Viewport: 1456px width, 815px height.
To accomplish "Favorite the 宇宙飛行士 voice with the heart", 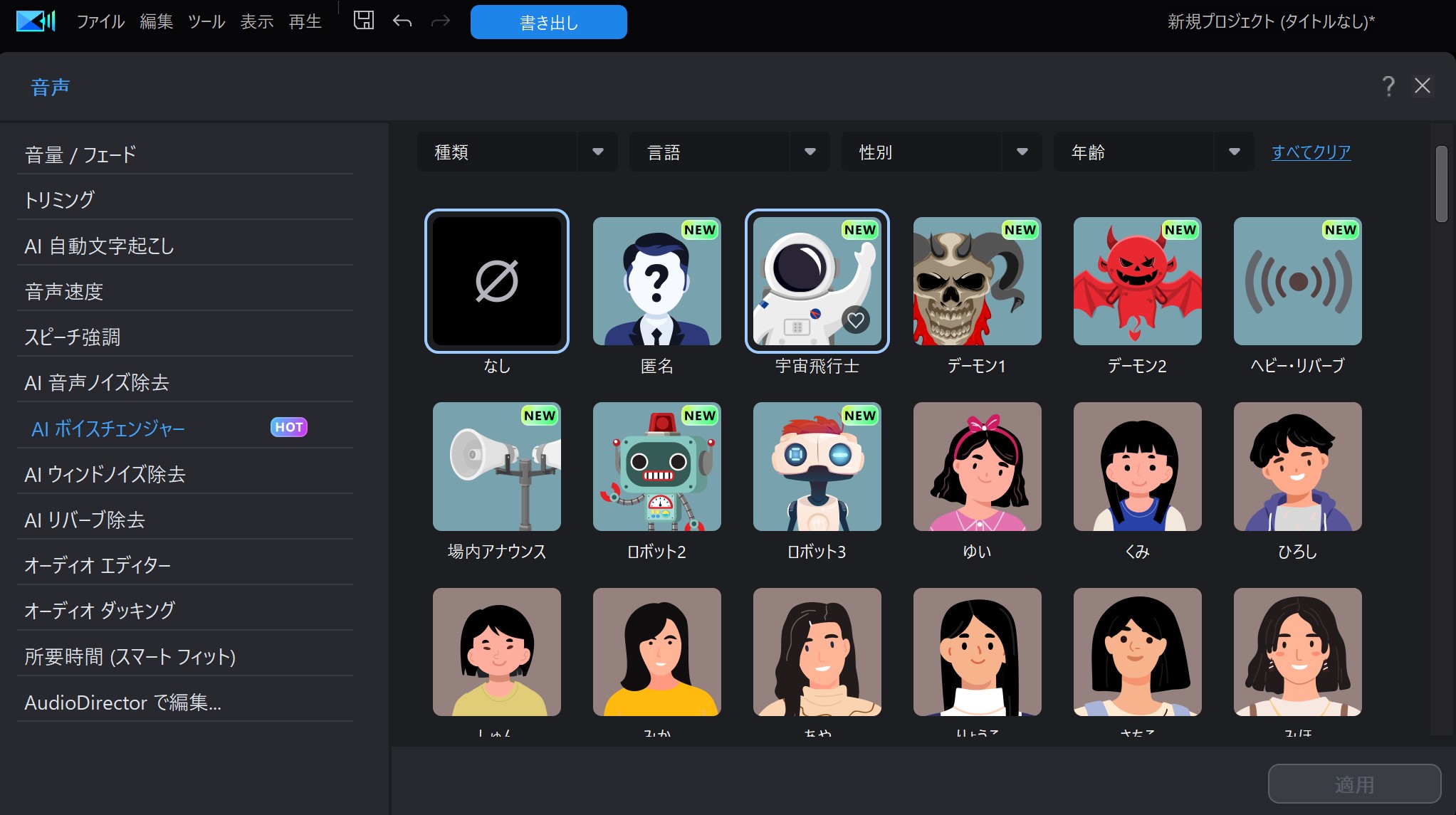I will pos(855,320).
